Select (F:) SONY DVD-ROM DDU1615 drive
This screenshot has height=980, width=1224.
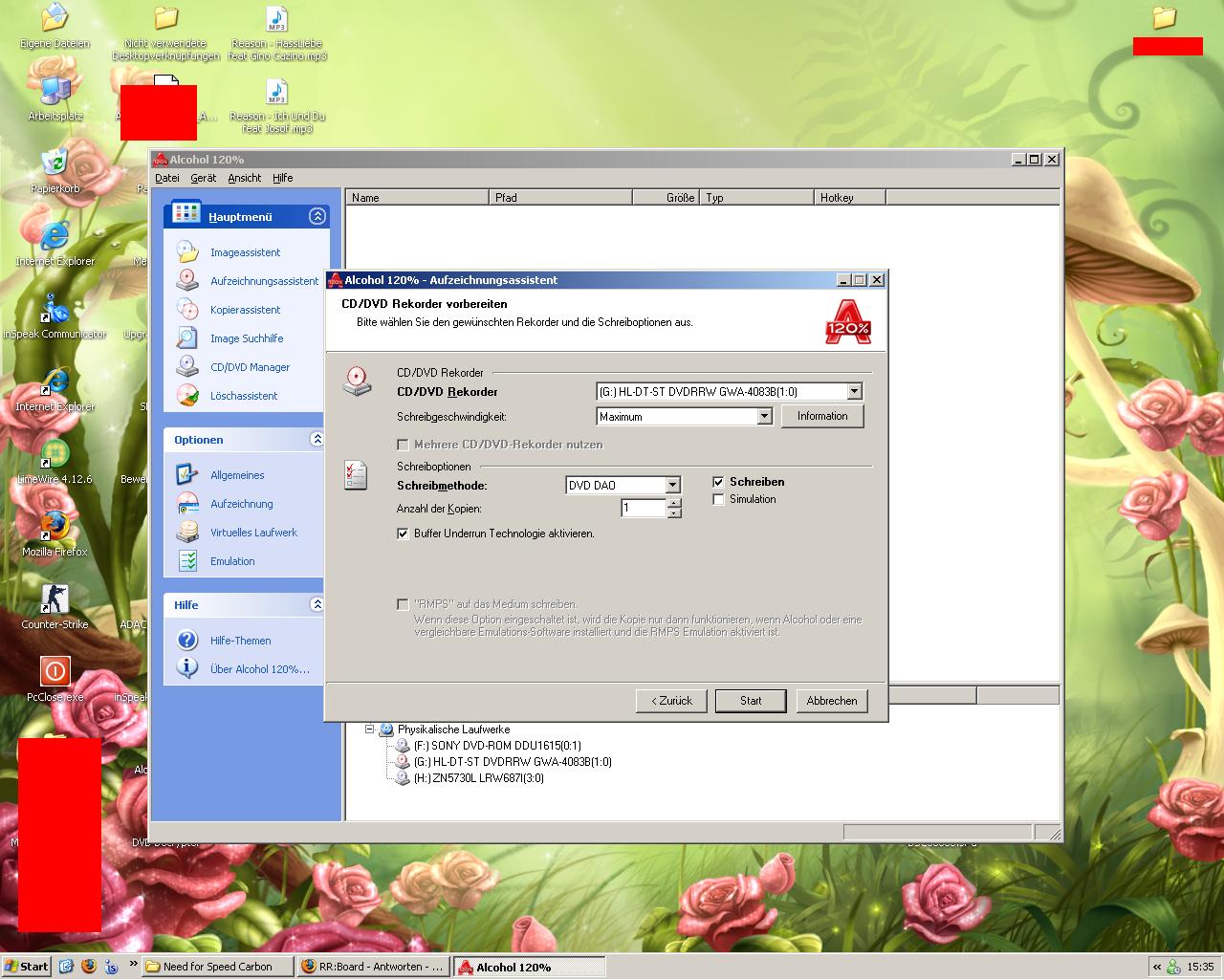tap(496, 746)
